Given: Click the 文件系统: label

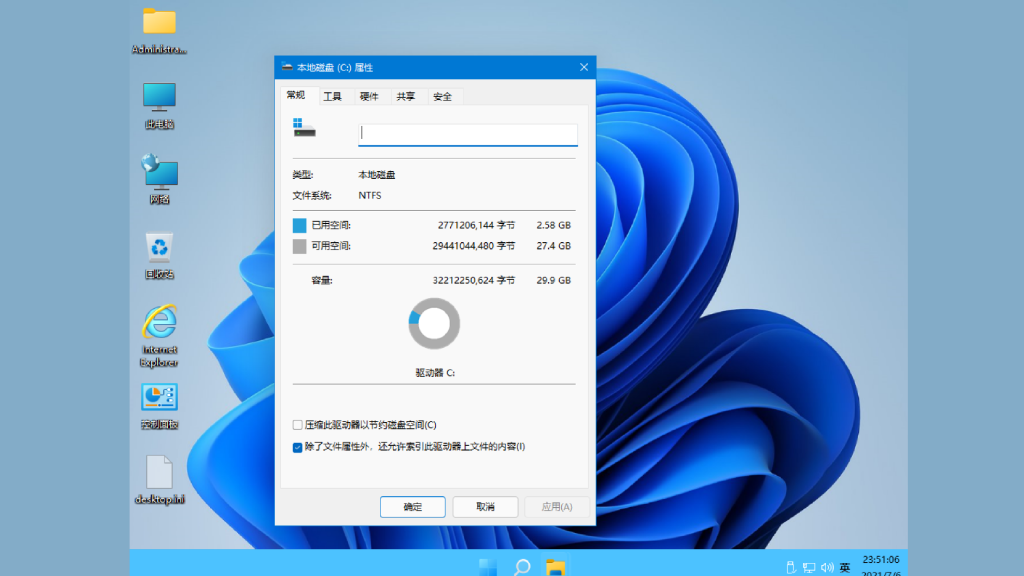Looking at the screenshot, I should (x=312, y=195).
